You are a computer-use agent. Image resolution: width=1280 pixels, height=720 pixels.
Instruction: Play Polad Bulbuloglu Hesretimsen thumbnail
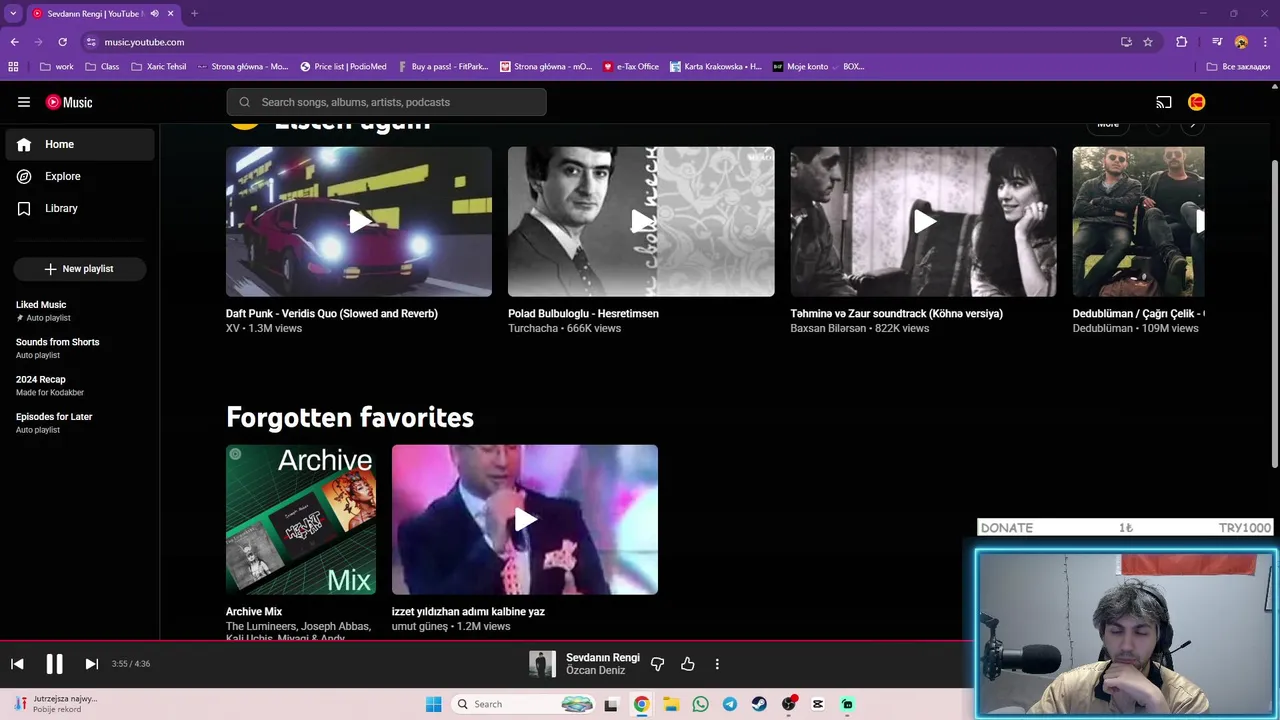pos(641,222)
